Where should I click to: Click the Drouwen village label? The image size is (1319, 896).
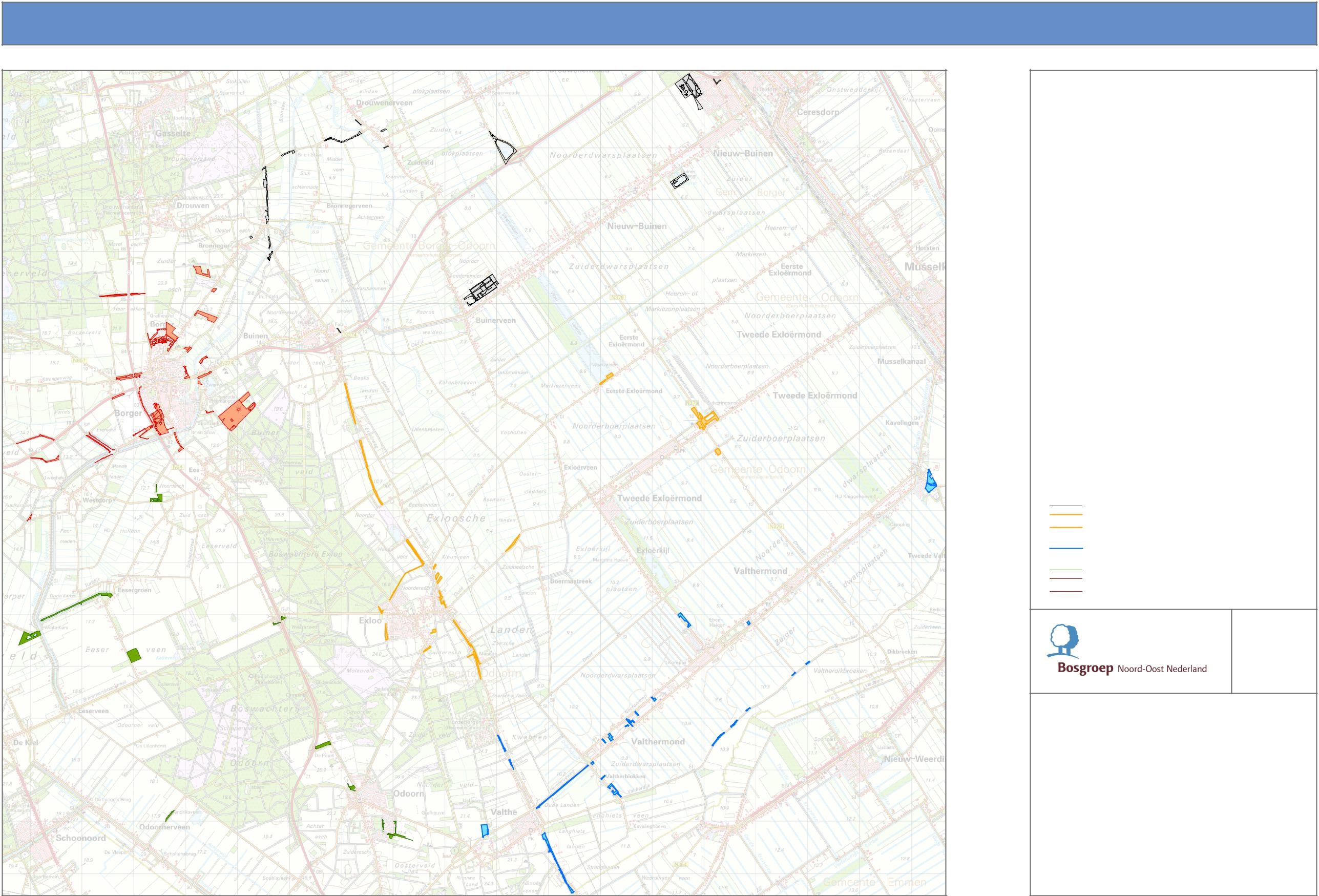coord(193,205)
